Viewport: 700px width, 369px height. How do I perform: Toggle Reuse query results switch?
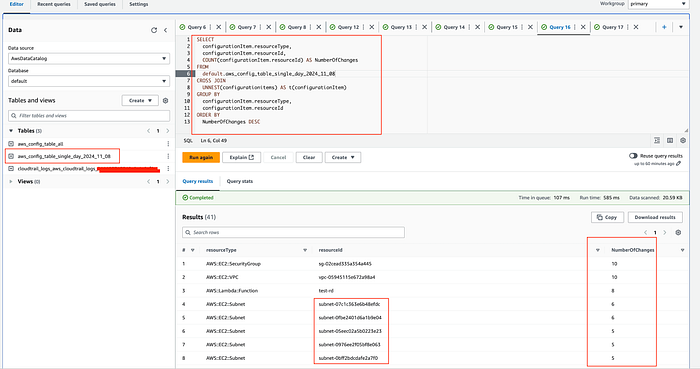click(x=633, y=156)
